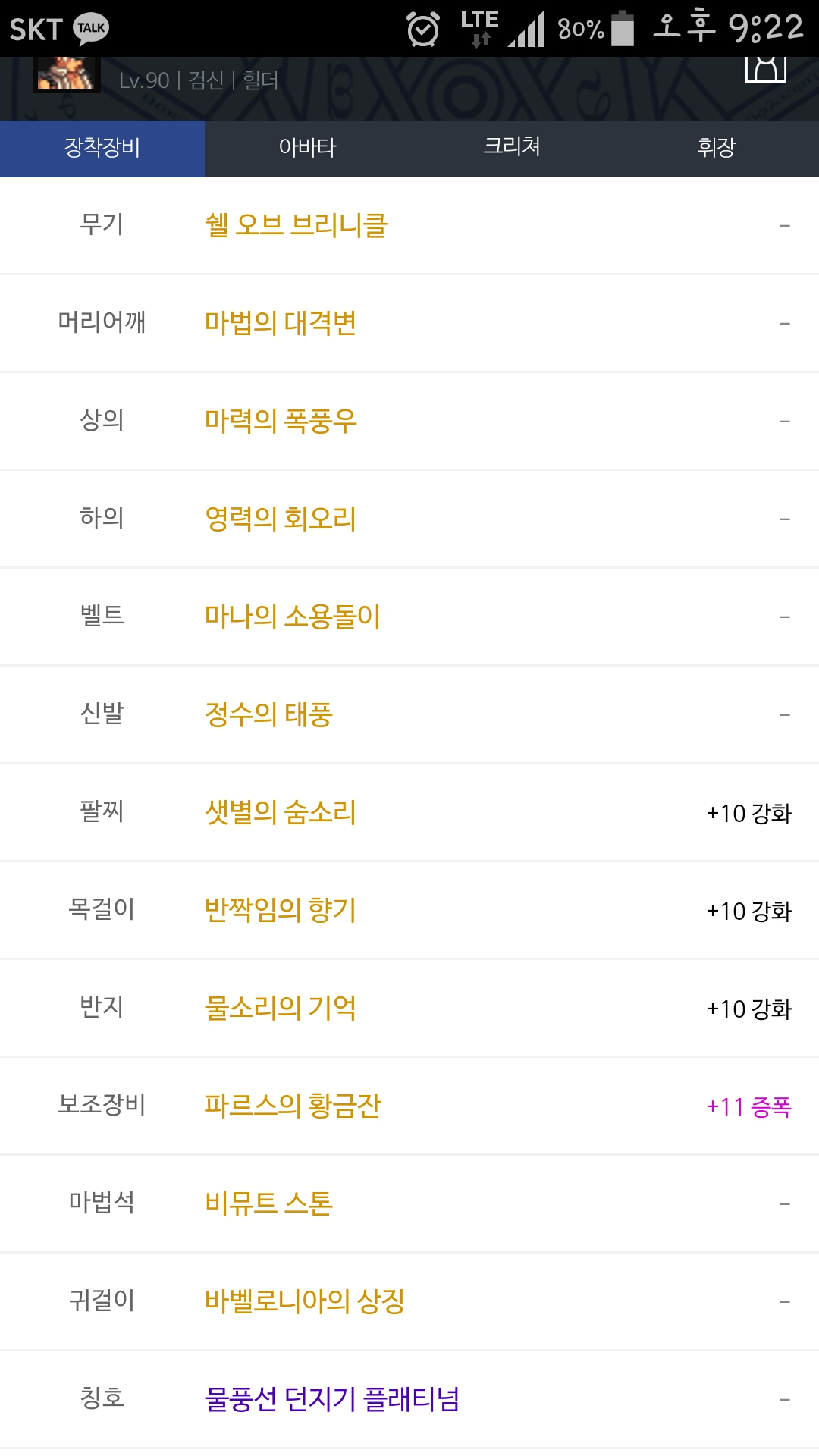Open sub-equipment 파르스의 황금잔
819x1456 pixels.
tap(293, 1106)
